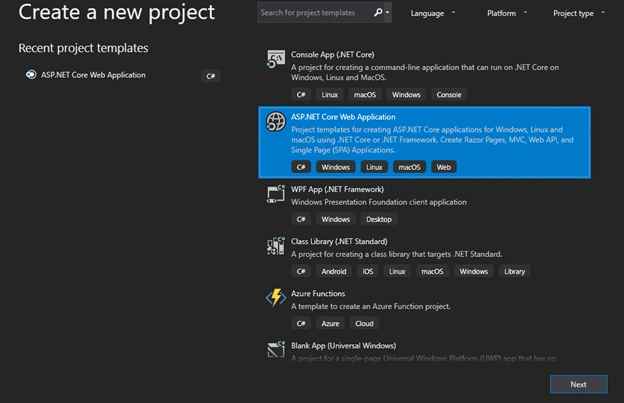Viewport: 624px width, 403px height.
Task: Click the search magnifier icon
Action: click(x=378, y=13)
